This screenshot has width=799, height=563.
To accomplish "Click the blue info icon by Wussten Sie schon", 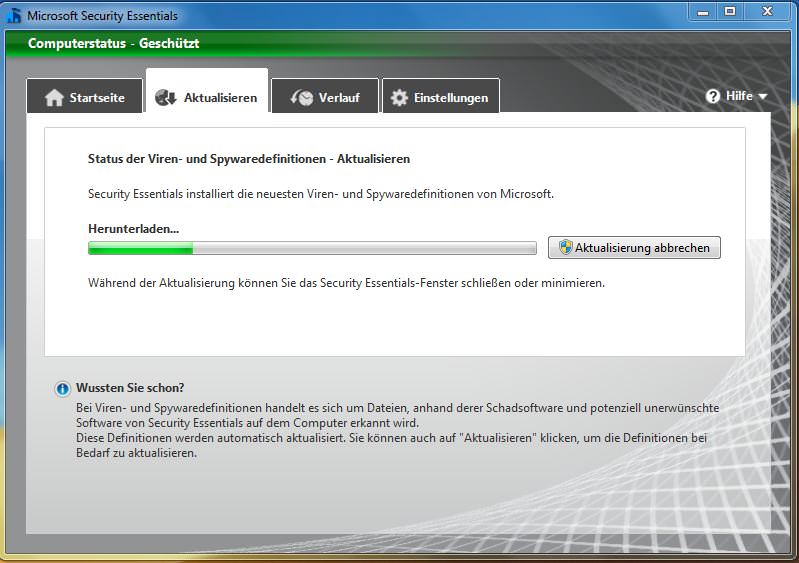I will 62,389.
